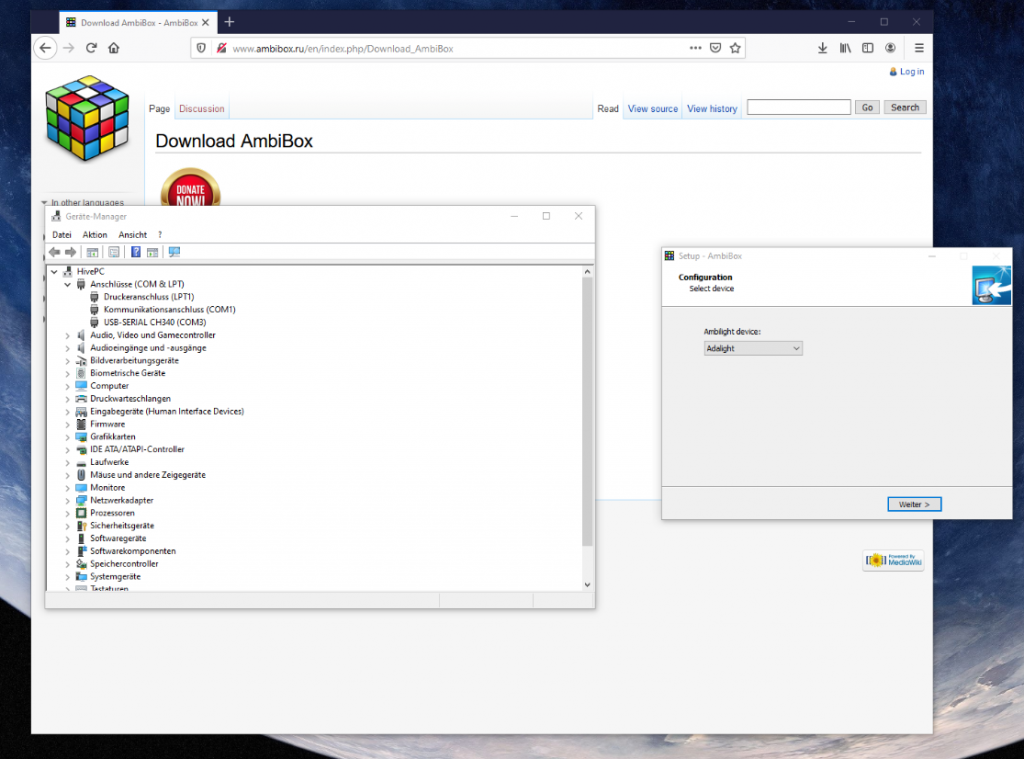The width and height of the screenshot is (1024, 759).
Task: Select USB-SERIAL CH340 (COM3) device
Action: [155, 322]
